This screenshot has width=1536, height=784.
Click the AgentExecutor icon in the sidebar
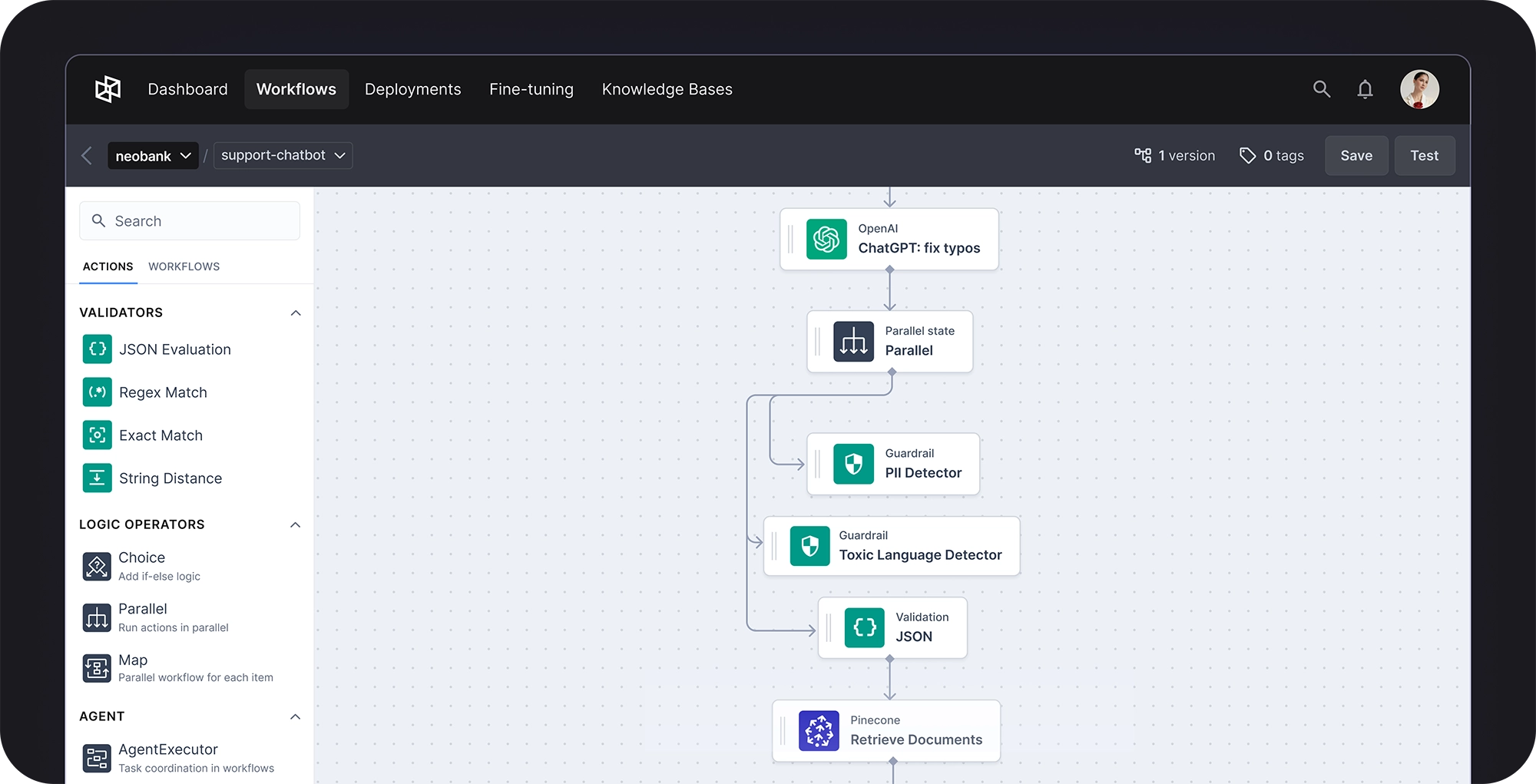[x=97, y=757]
